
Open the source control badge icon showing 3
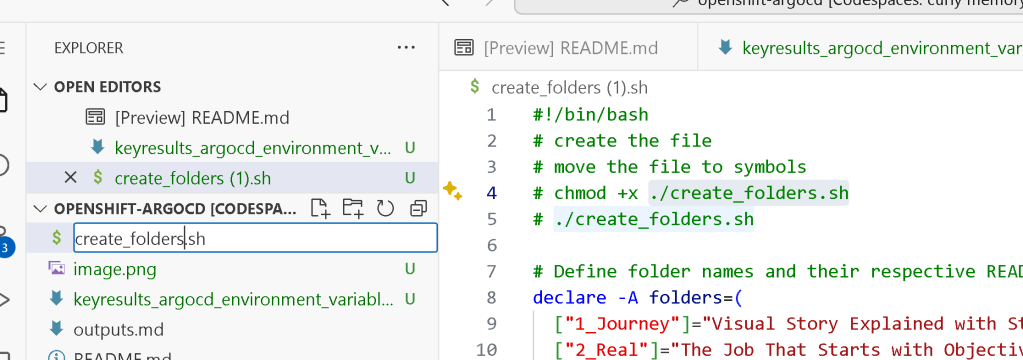click(x=5, y=248)
